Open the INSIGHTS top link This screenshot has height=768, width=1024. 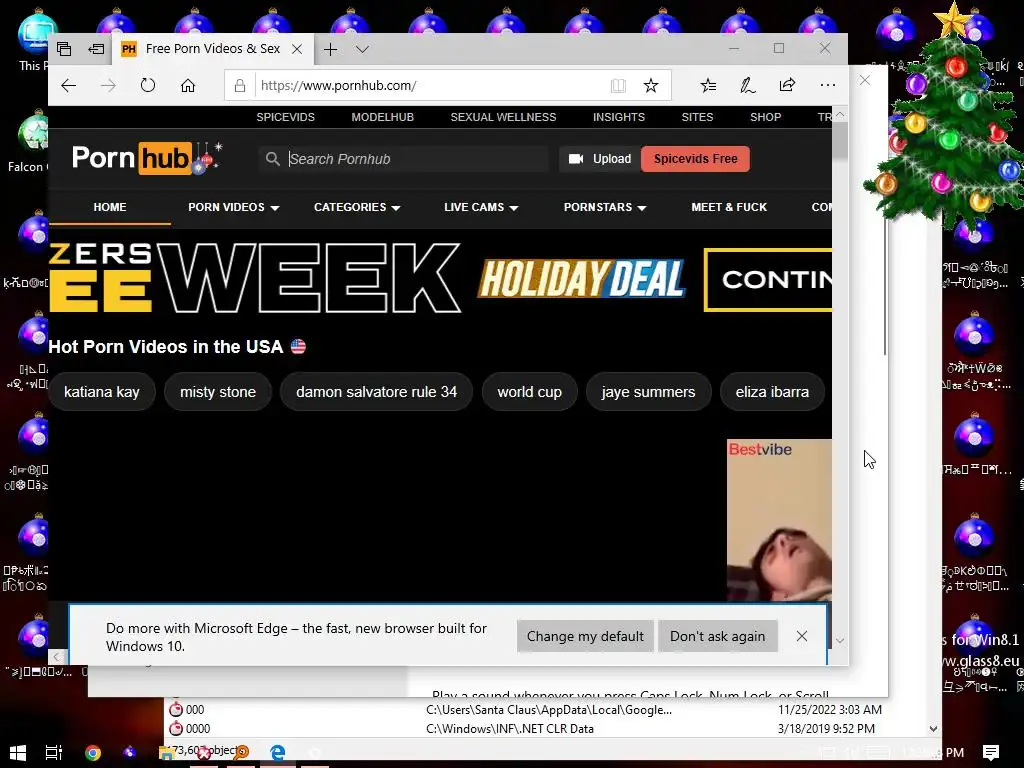point(619,117)
